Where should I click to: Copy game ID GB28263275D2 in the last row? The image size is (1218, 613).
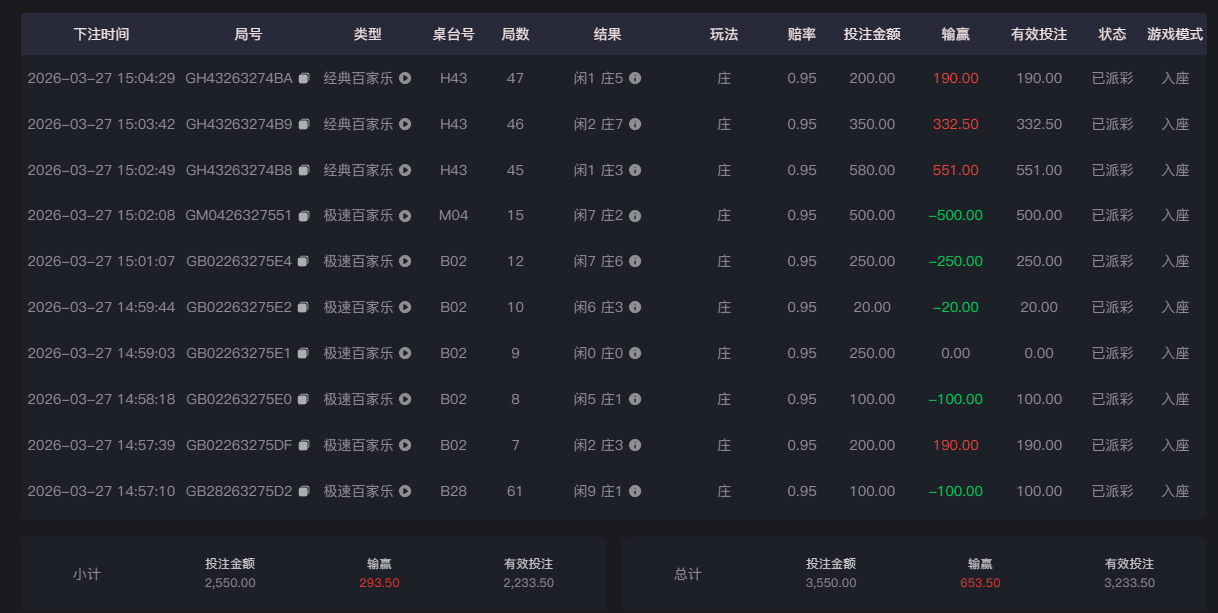tap(303, 490)
